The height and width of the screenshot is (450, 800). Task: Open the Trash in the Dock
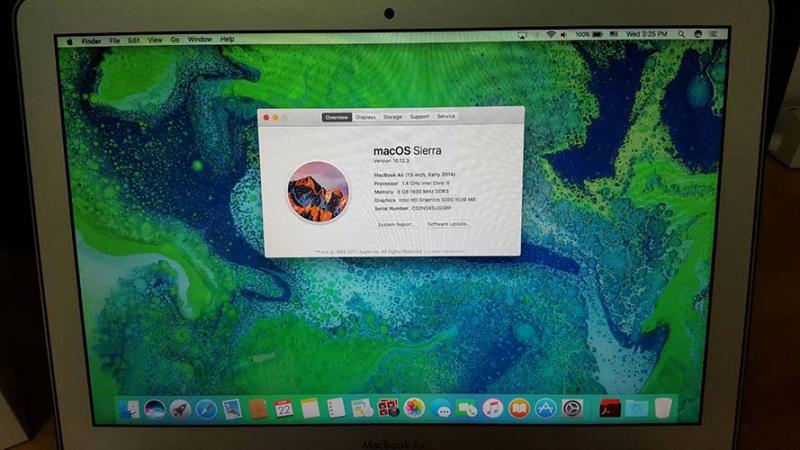pos(663,408)
